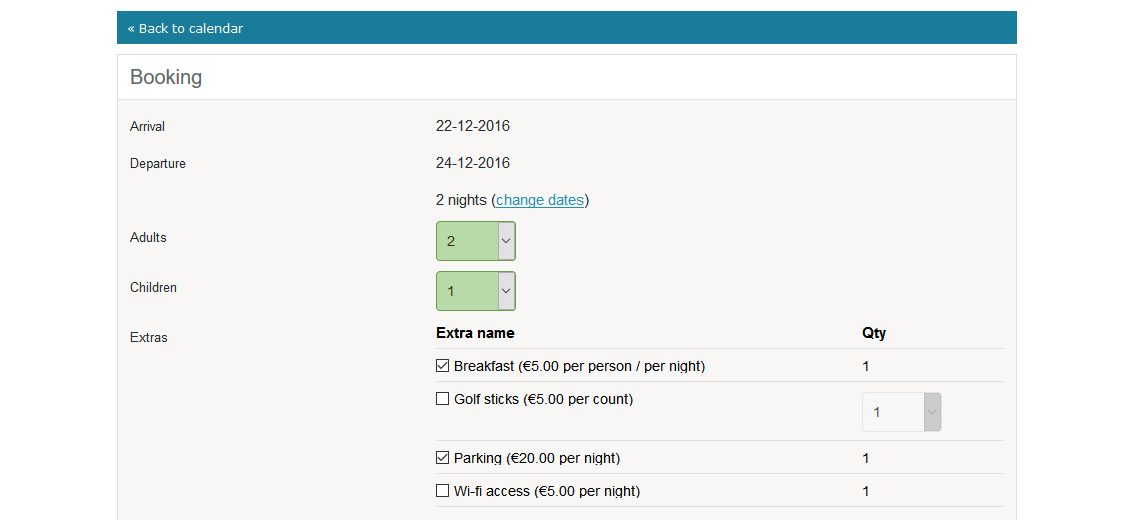Open the Golf sticks quantity dropdown
This screenshot has width=1140, height=520.
tap(902, 412)
